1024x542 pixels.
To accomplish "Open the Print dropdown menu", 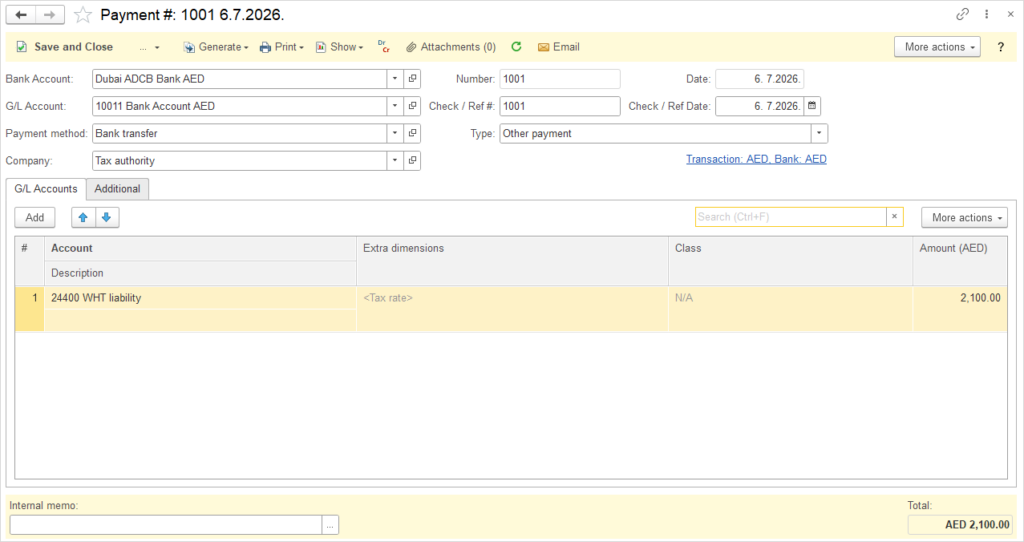I will (281, 47).
